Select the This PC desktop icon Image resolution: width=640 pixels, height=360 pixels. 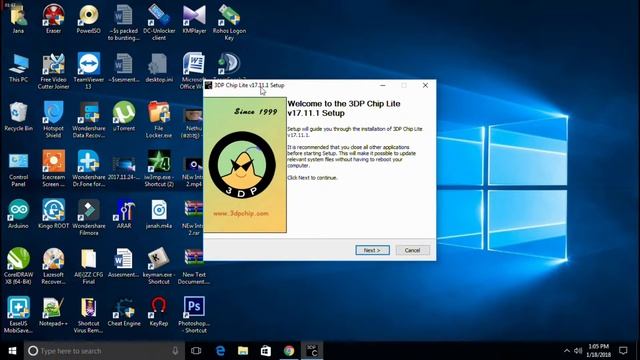click(x=18, y=68)
